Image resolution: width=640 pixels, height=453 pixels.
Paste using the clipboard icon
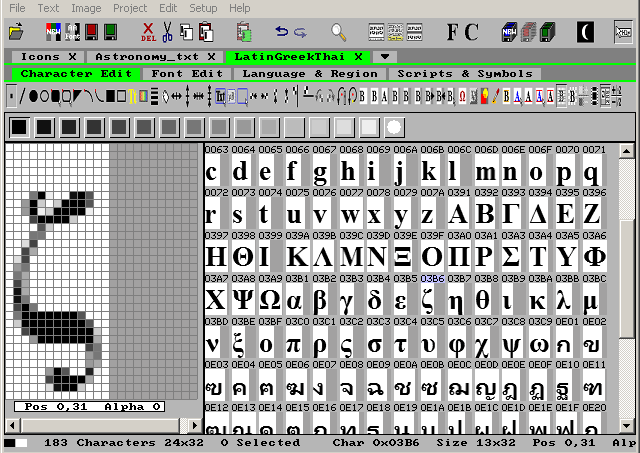206,32
